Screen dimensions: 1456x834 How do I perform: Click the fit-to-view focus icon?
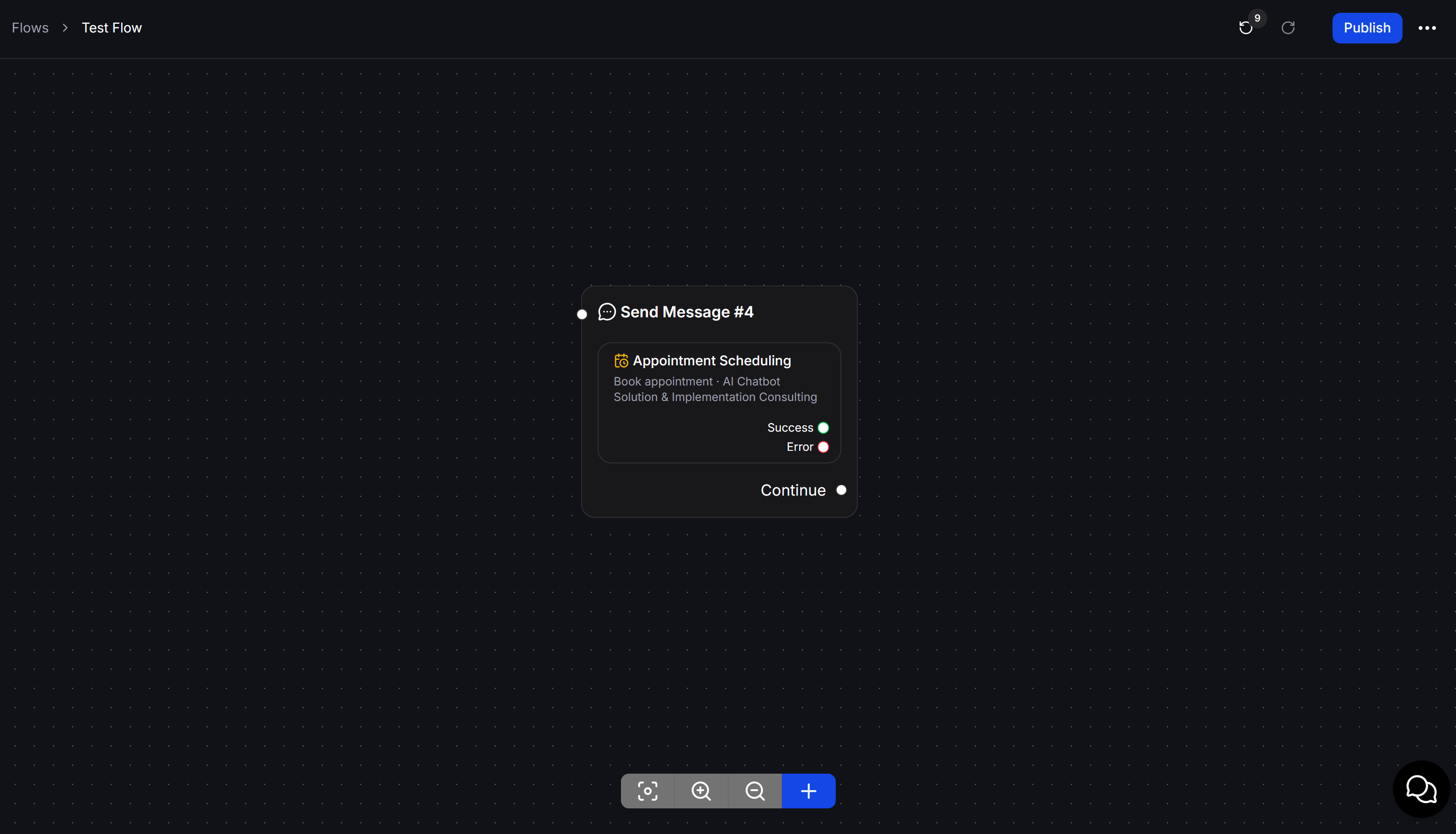click(x=647, y=791)
